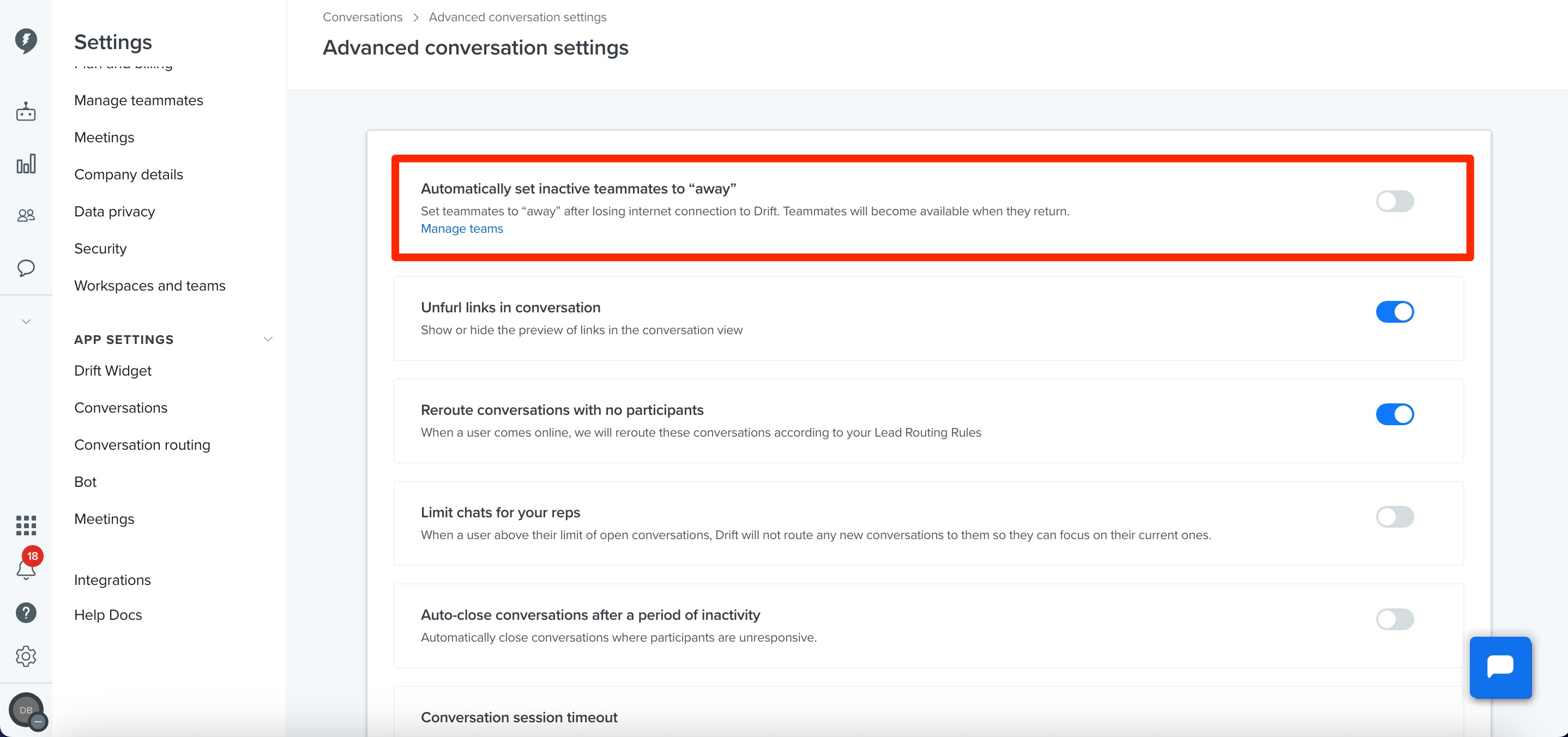
Task: Open the Reports bar chart icon
Action: pyautogui.click(x=26, y=164)
